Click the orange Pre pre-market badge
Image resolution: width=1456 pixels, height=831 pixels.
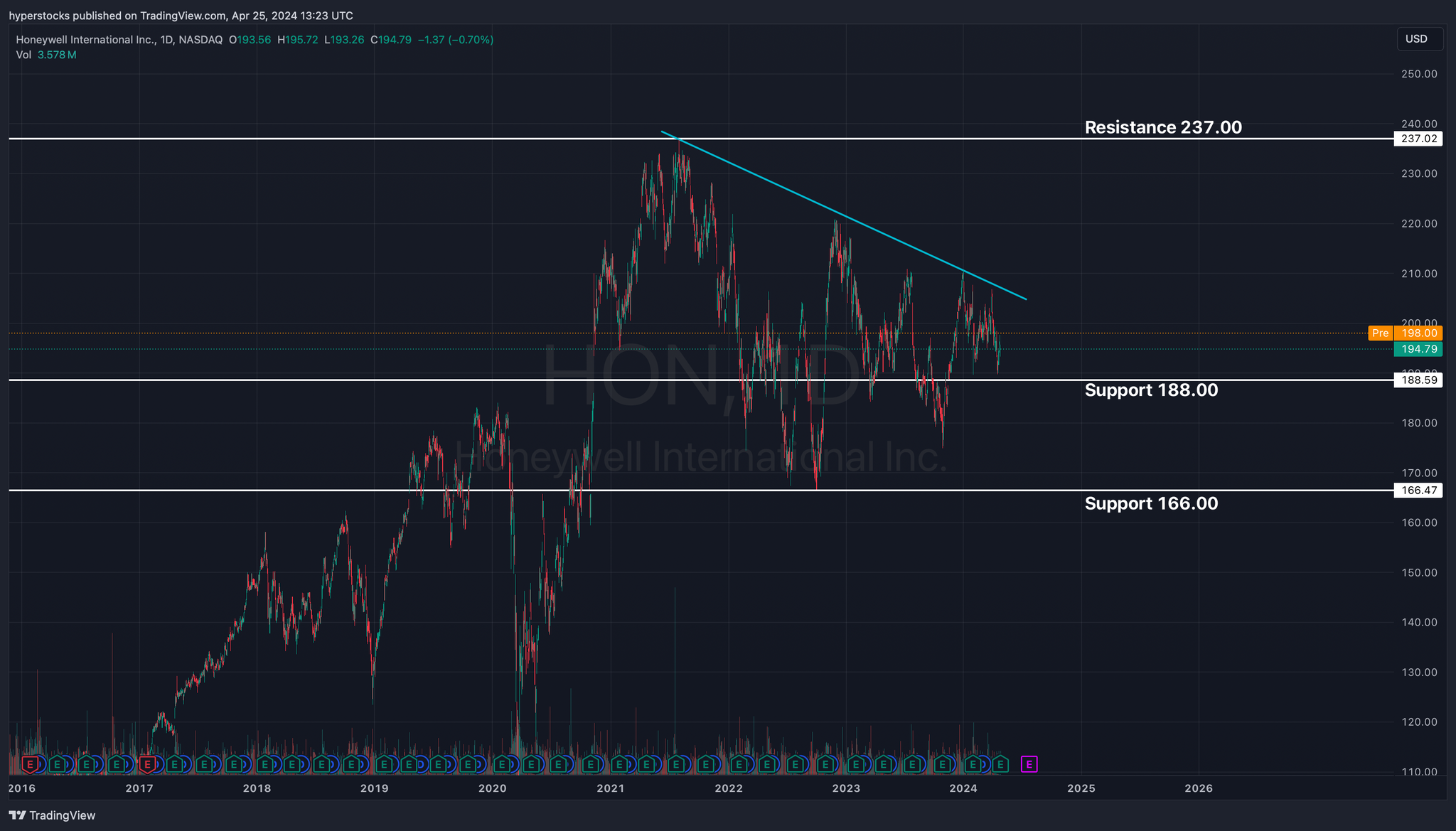click(x=1380, y=333)
